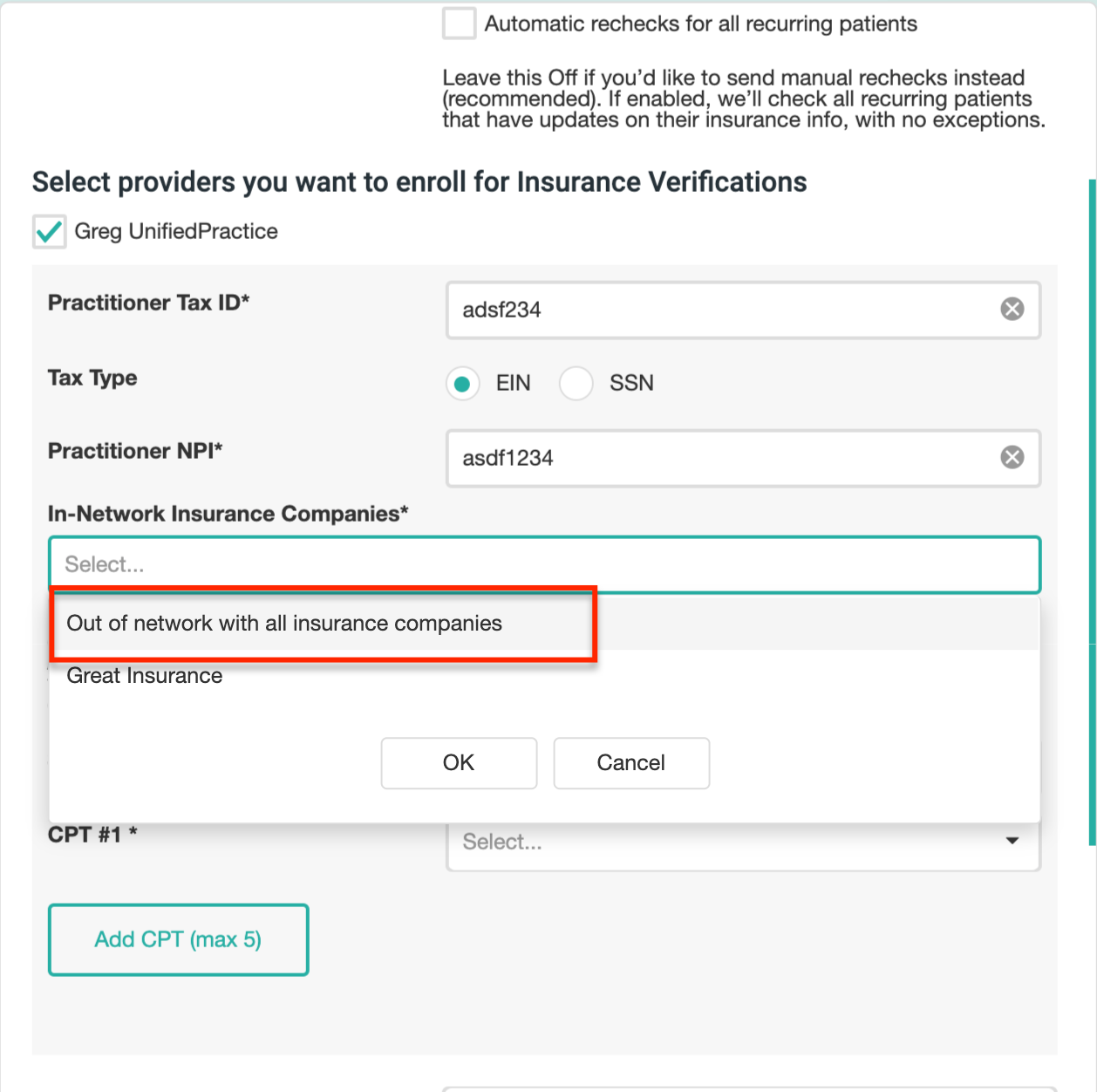The width and height of the screenshot is (1097, 1092).
Task: Click Add CPT (max 5)
Action: pos(178,939)
